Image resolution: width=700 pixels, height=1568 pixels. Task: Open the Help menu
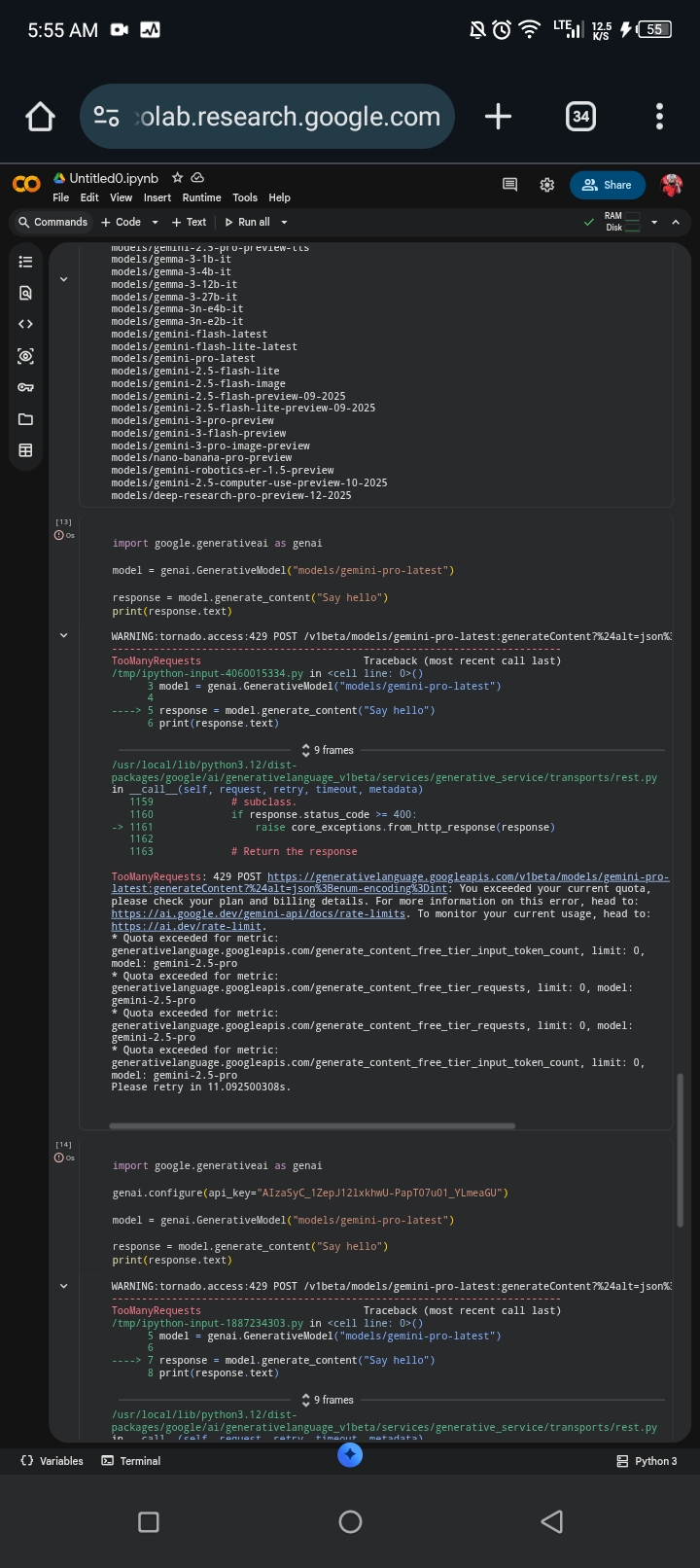tap(279, 197)
